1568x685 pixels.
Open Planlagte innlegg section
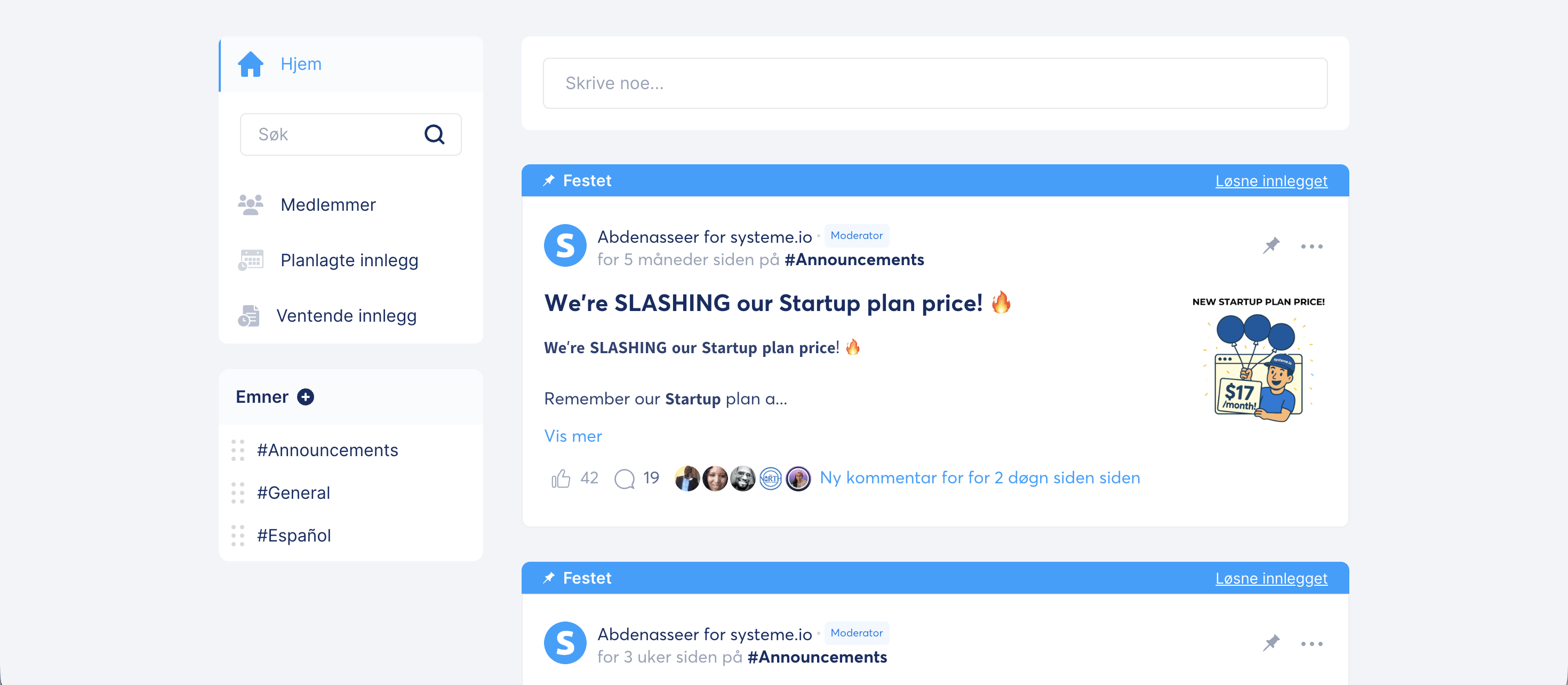coord(349,260)
